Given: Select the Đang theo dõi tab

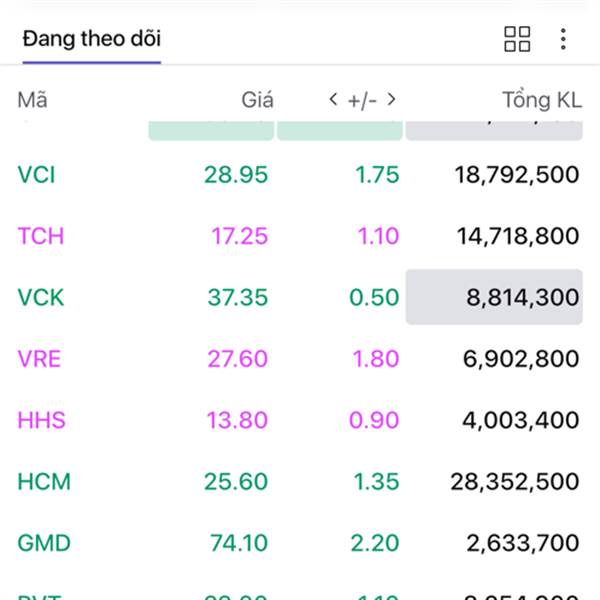Looking at the screenshot, I should pos(91,39).
